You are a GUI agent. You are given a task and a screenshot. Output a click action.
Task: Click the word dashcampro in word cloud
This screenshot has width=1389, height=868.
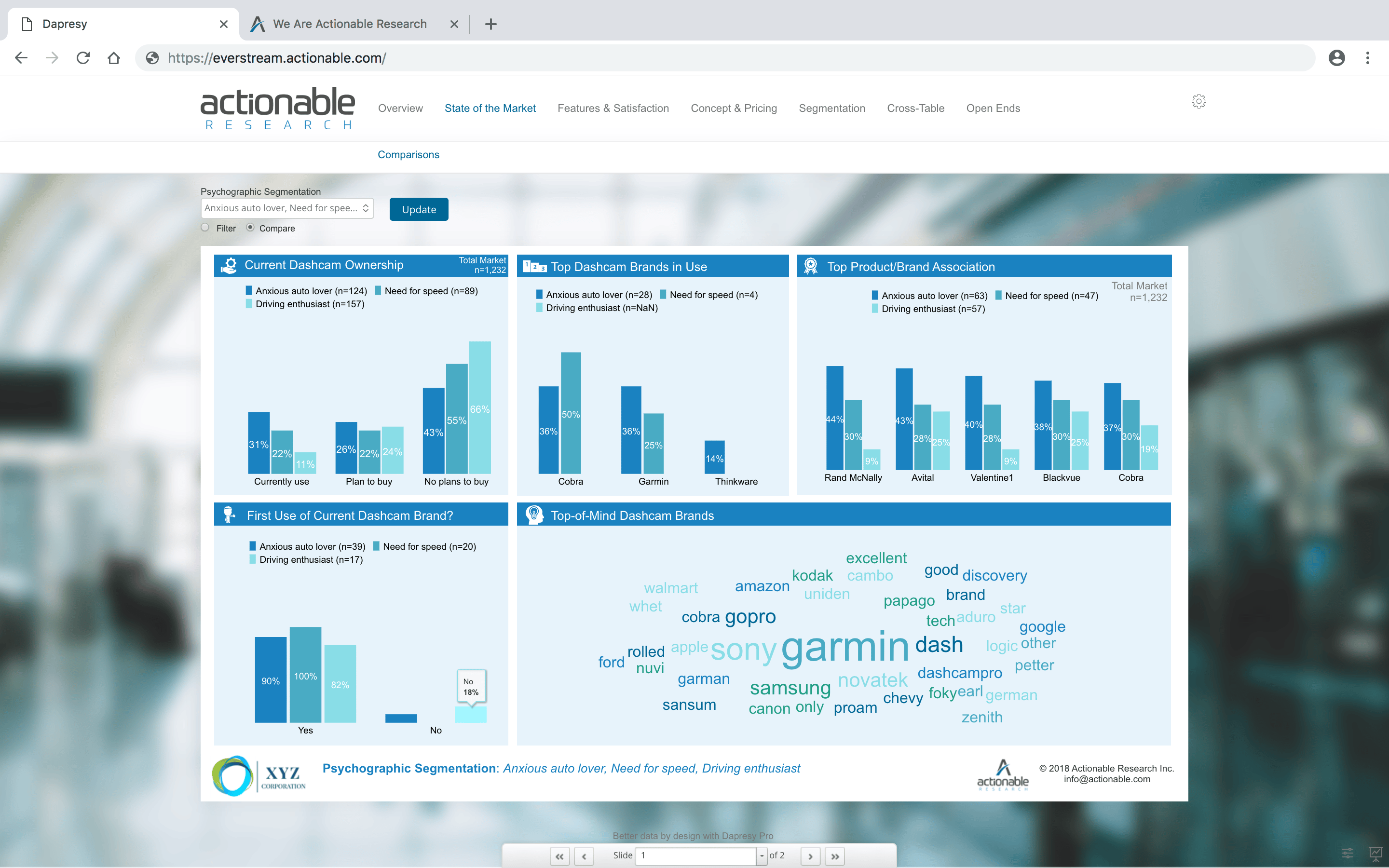960,673
